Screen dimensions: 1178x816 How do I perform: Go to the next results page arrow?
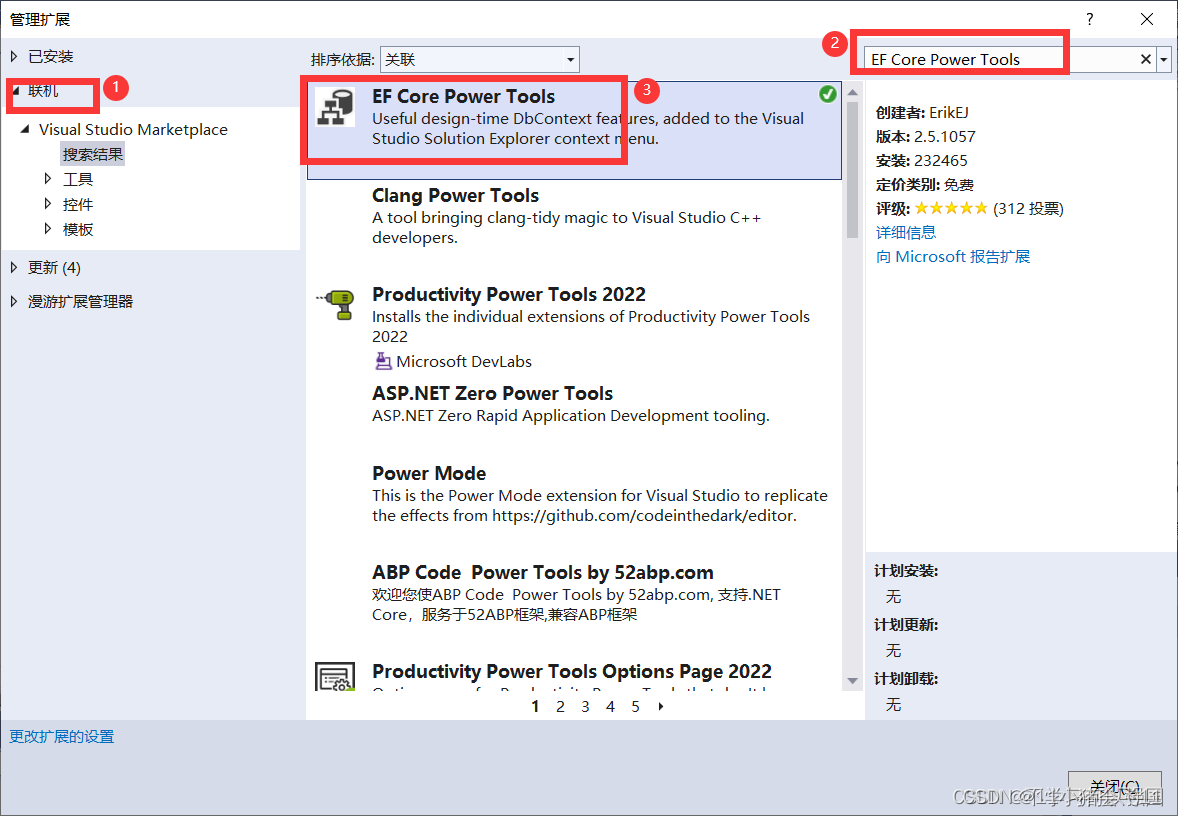[661, 706]
